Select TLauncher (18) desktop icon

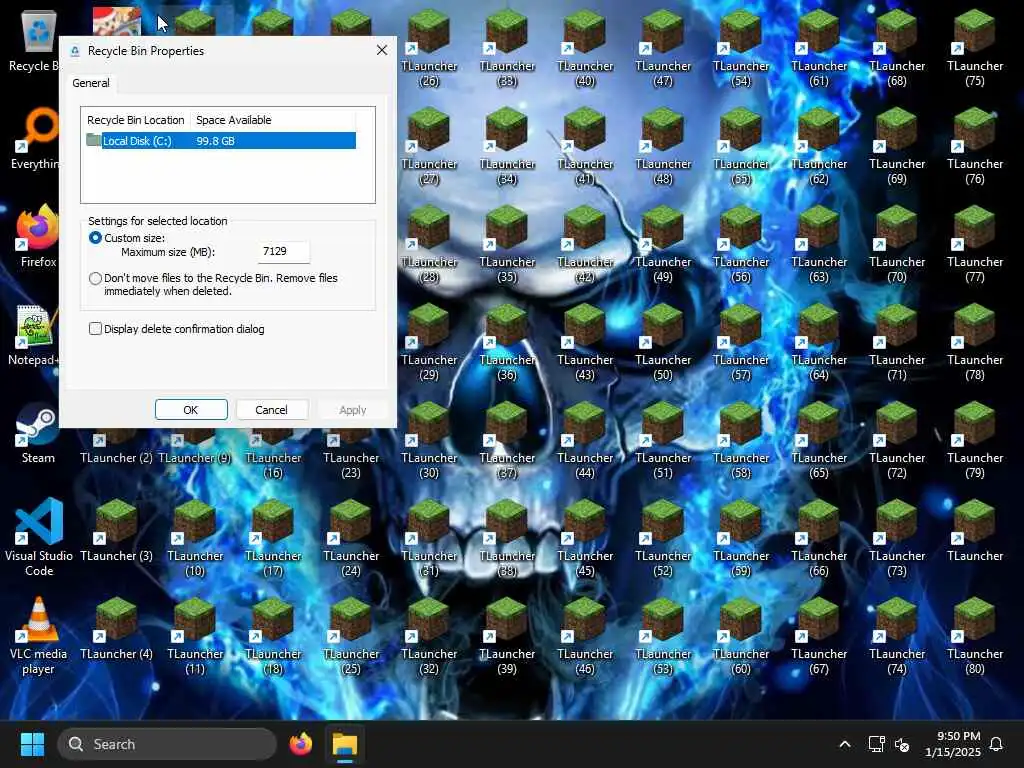click(x=273, y=635)
